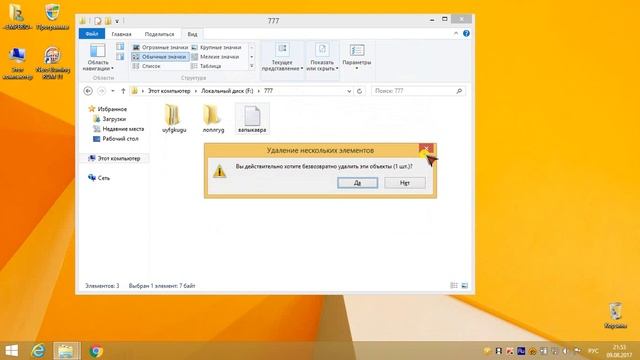Collapse the ribbon with the chevron
This screenshot has height=360, width=640.
point(456,33)
